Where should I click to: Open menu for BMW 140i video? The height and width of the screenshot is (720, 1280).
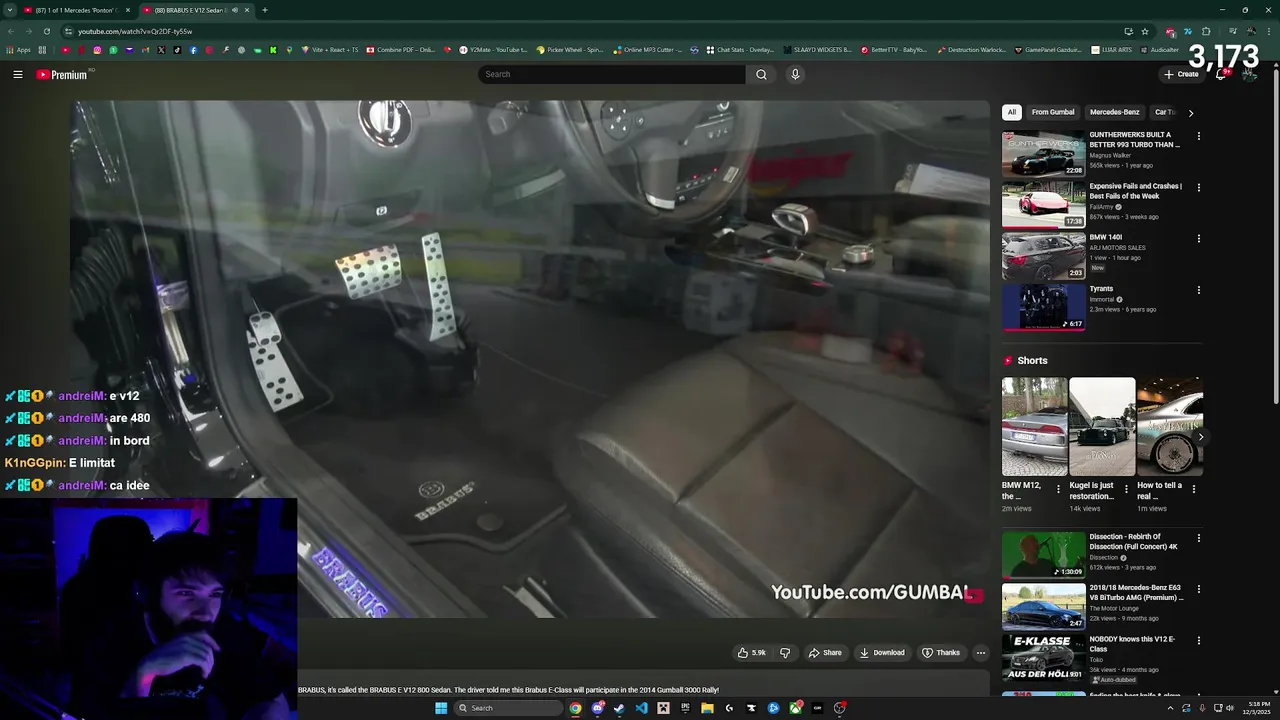coord(1198,239)
